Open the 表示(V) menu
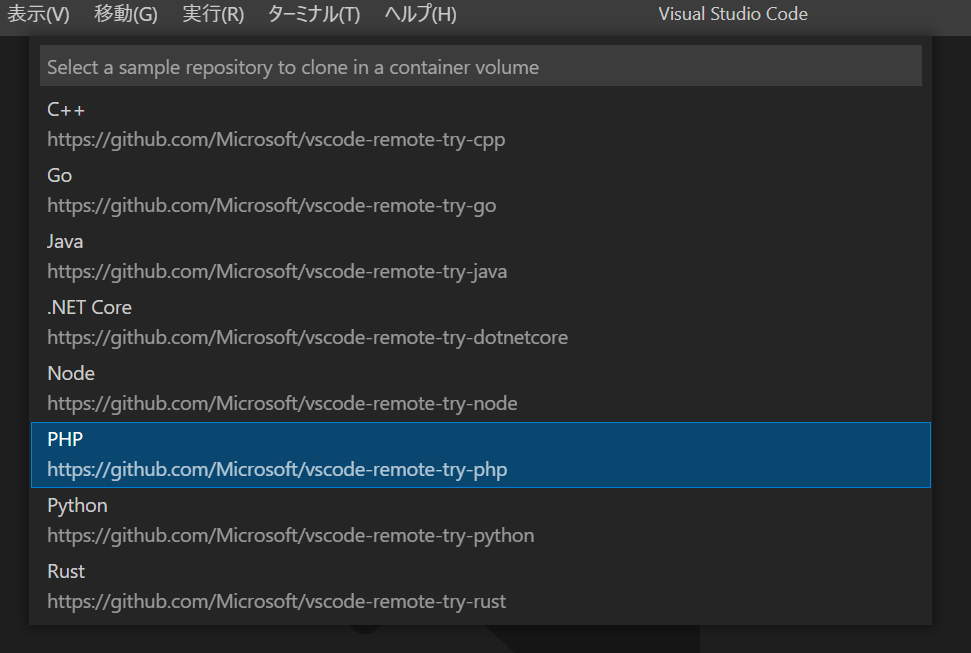This screenshot has width=971, height=653. coord(38,14)
